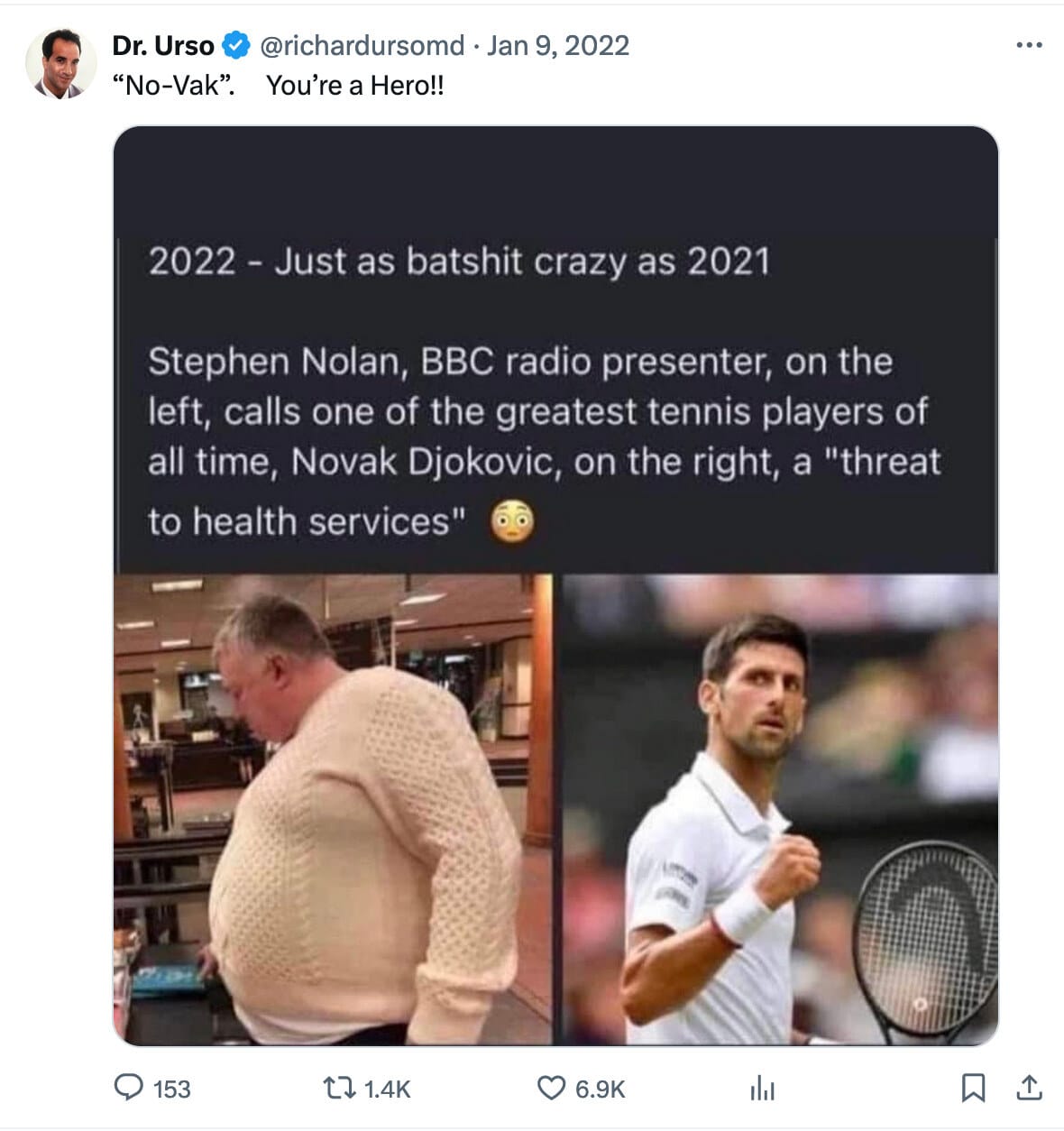Click the blue verified badge
The height and width of the screenshot is (1131, 1064).
[x=235, y=45]
